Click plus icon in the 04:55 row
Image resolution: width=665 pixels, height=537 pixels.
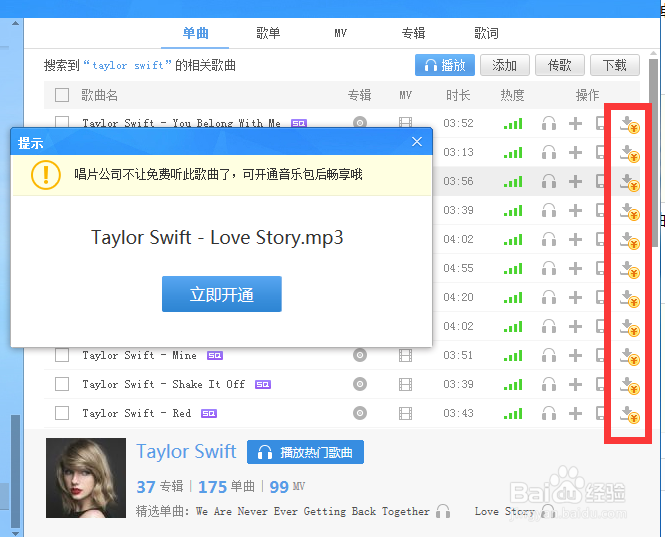(x=575, y=268)
